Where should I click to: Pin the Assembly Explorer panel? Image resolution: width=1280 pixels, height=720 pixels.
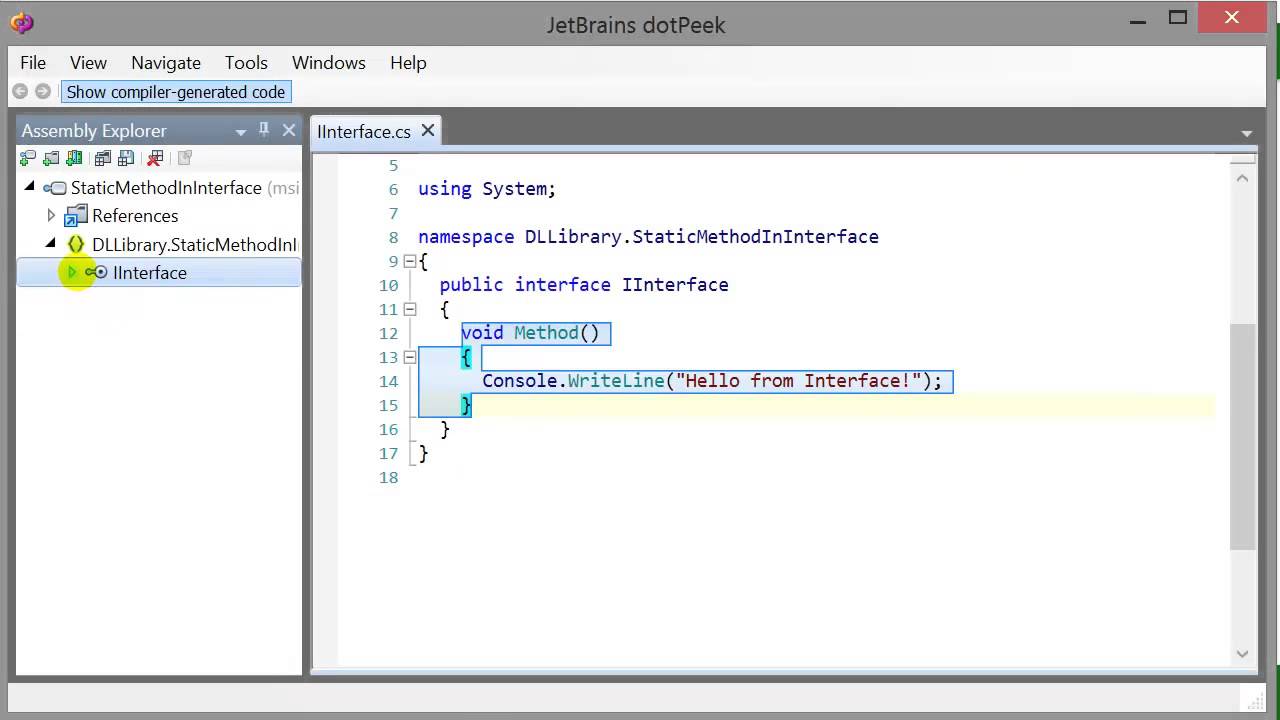click(264, 130)
